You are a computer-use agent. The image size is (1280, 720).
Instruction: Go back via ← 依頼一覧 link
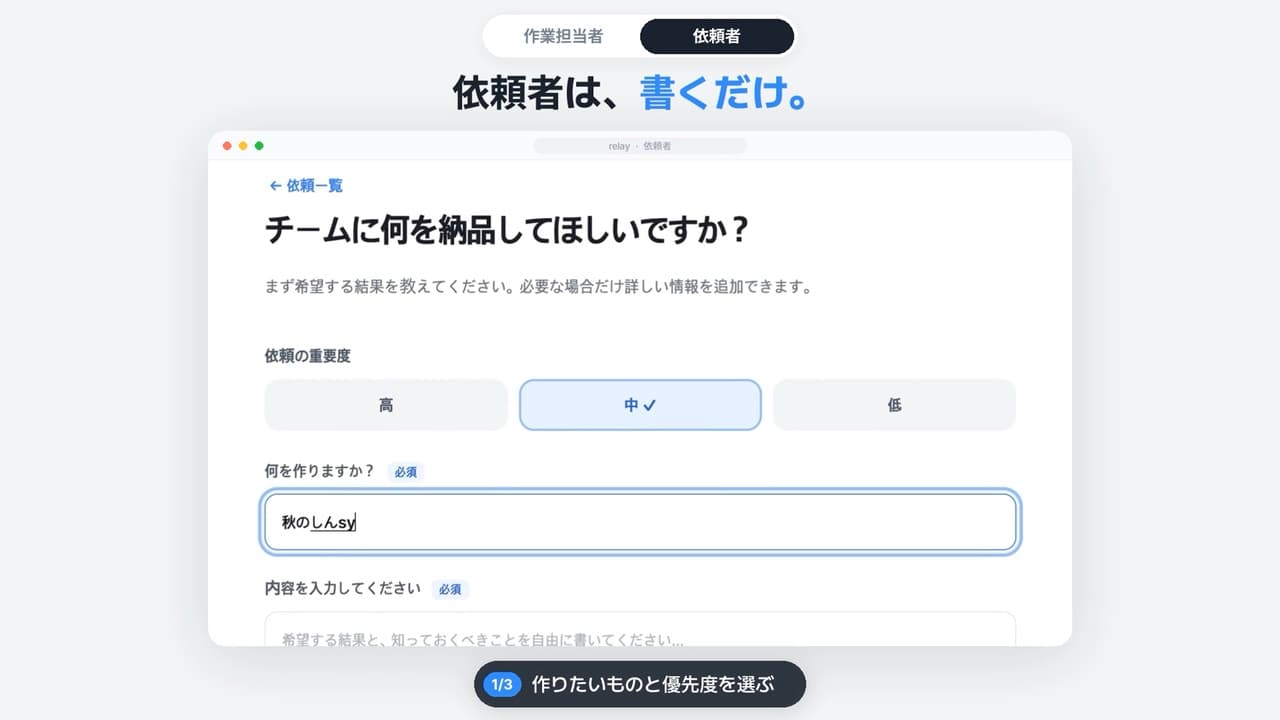[x=306, y=185]
